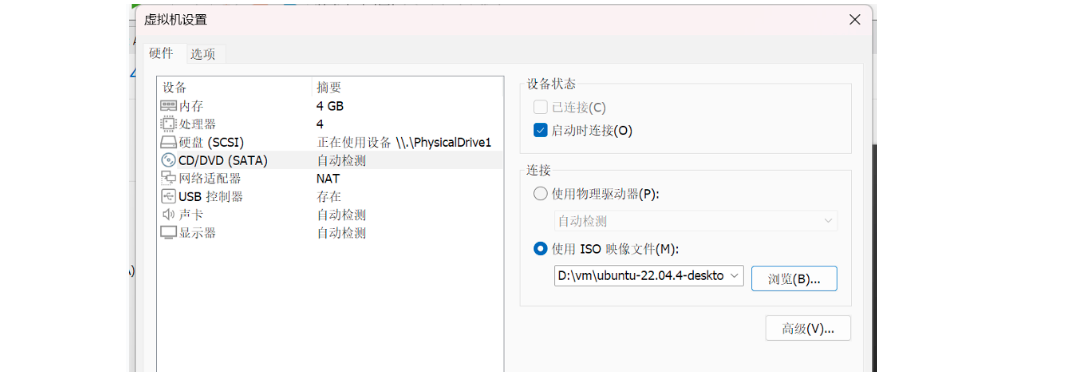Select the CD/DVD (SATA) disc icon
This screenshot has height=374, width=1074.
coord(168,160)
